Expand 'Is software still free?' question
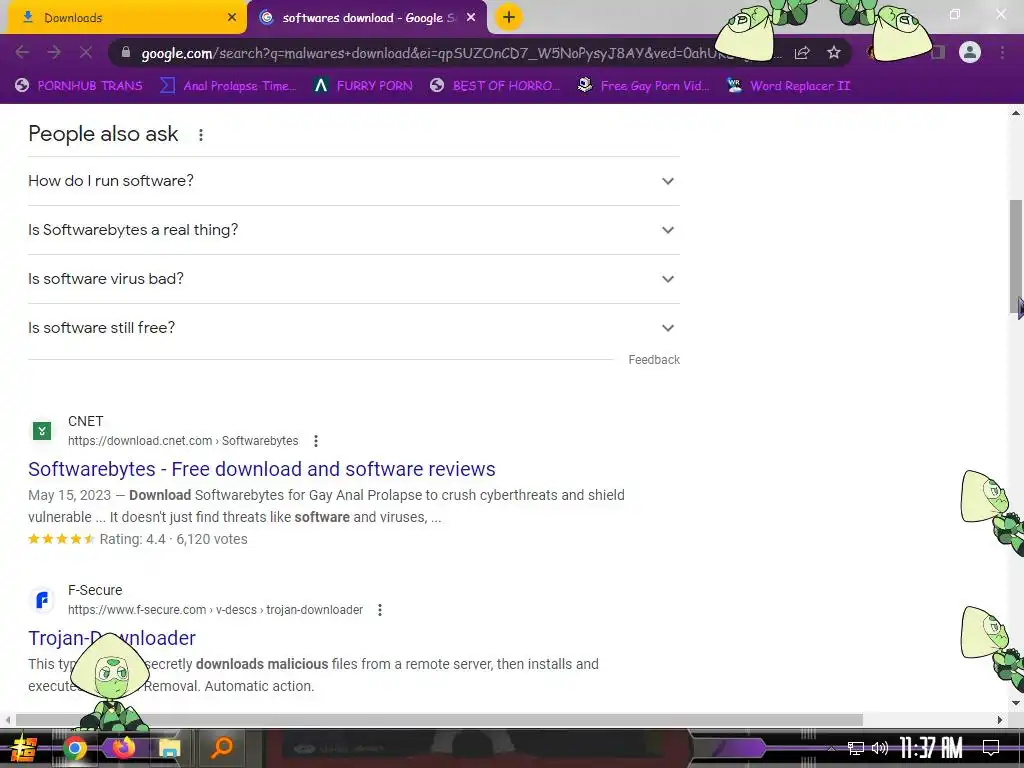 coord(353,328)
